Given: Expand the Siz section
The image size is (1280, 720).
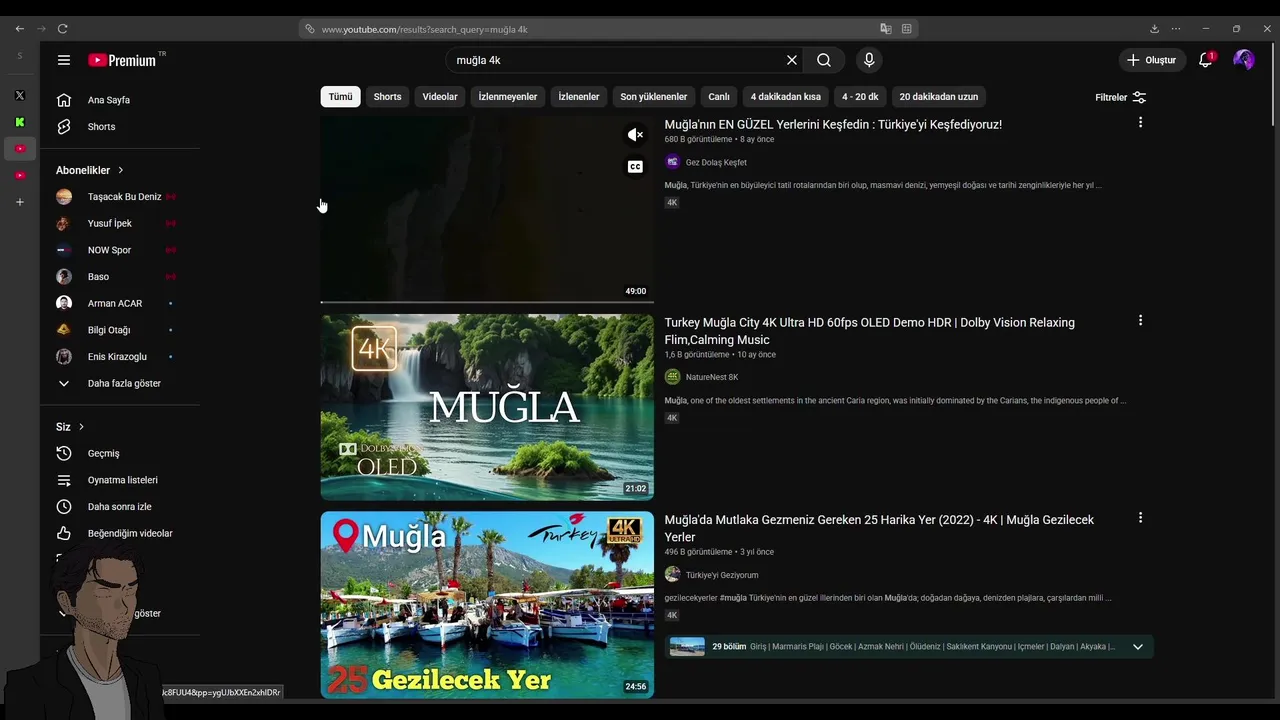Looking at the screenshot, I should pyautogui.click(x=70, y=427).
